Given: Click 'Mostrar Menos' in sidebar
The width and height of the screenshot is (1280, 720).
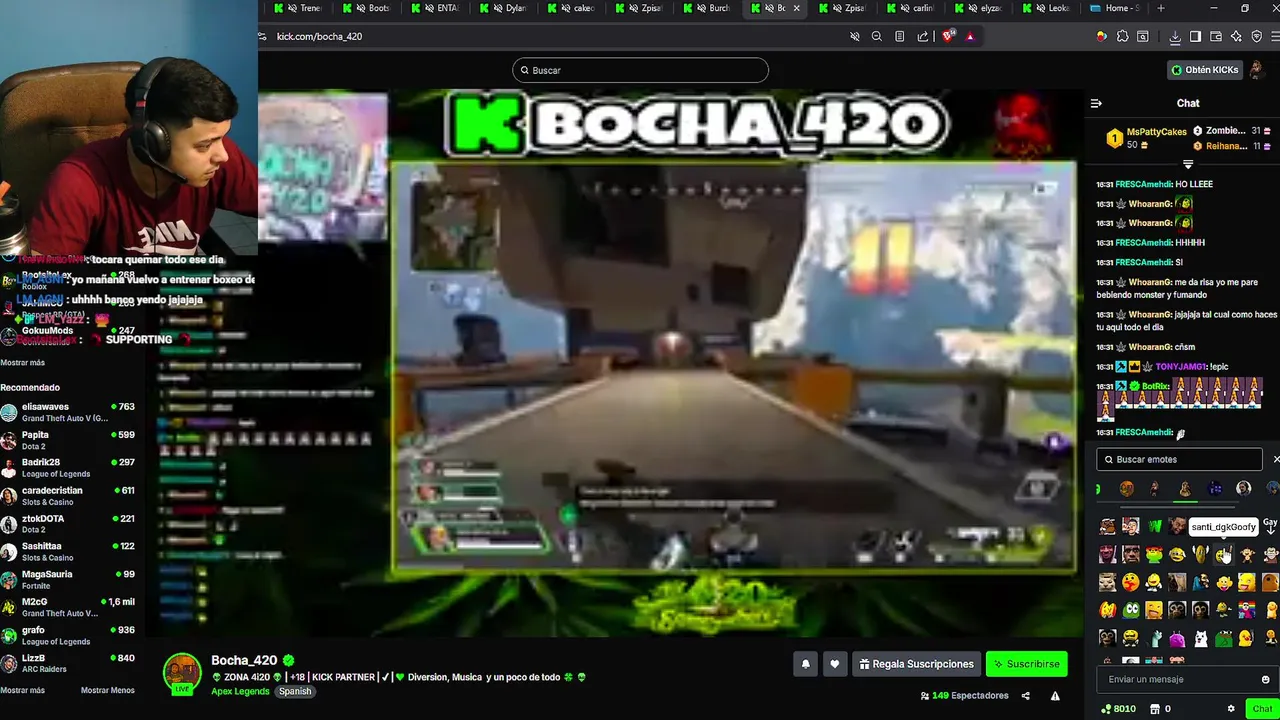Looking at the screenshot, I should click(107, 690).
